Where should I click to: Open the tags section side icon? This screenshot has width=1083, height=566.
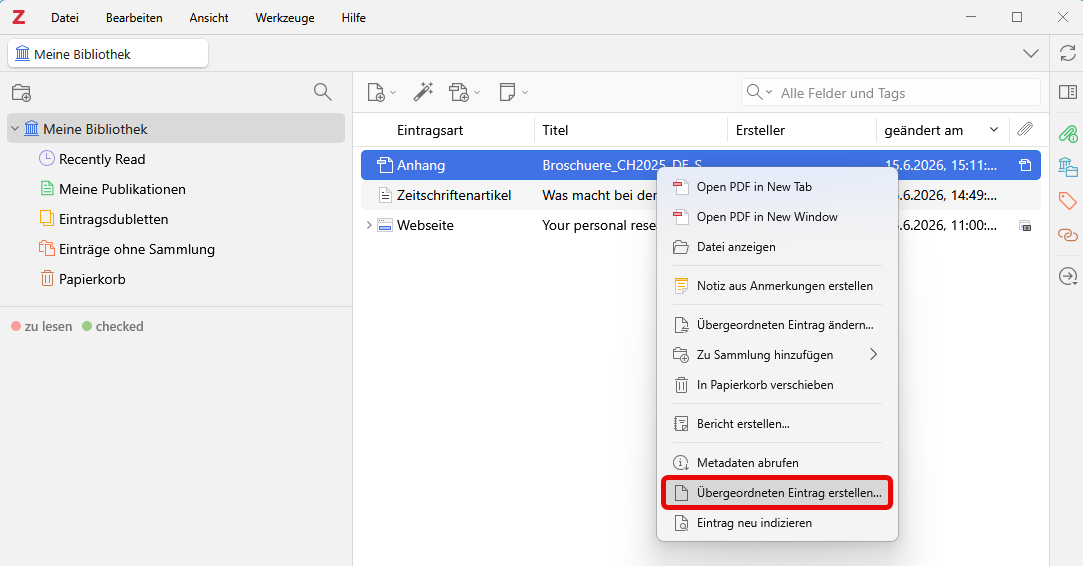(x=1068, y=201)
